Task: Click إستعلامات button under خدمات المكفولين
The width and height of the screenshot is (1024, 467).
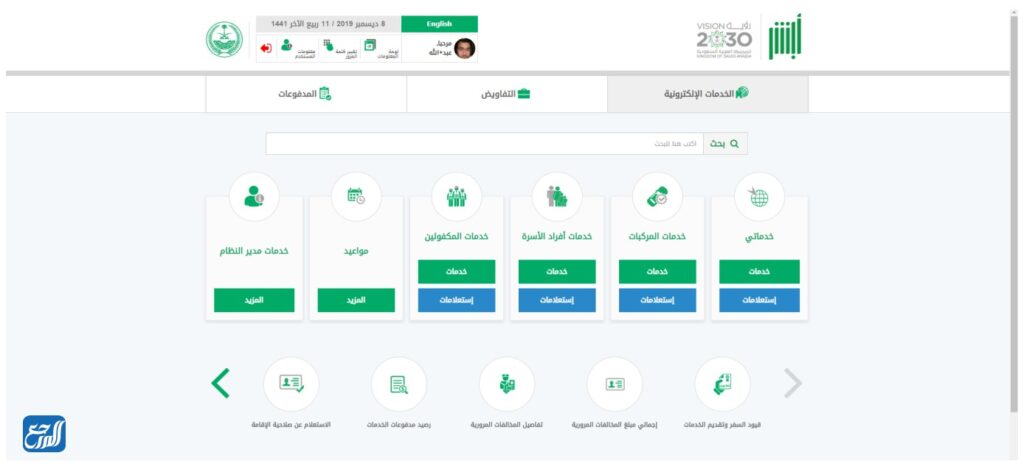Action: [456, 300]
